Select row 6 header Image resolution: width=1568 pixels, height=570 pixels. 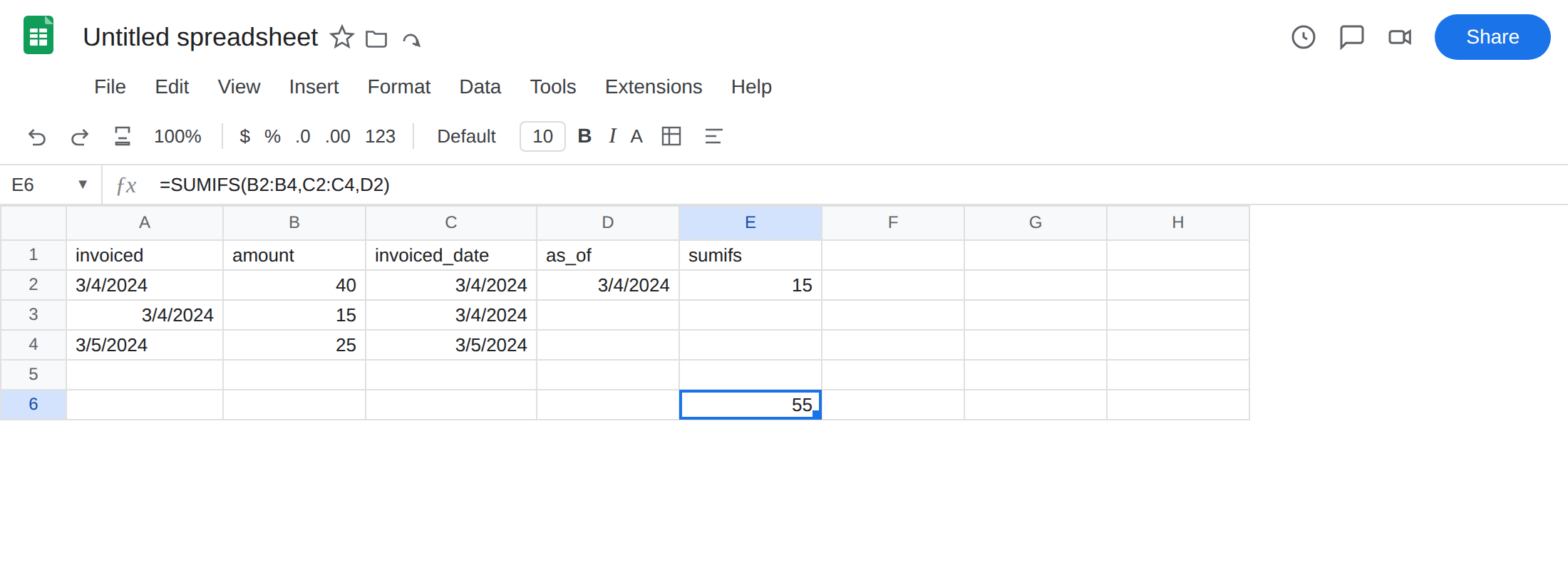(x=33, y=405)
